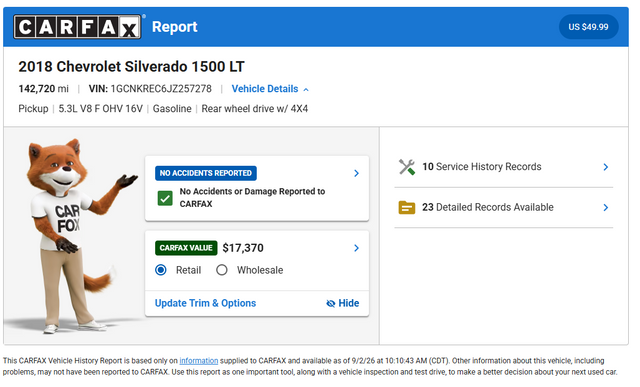The height and width of the screenshot is (387, 640).
Task: Click the VIN 1GCNKREC6JZ257278 text
Action: coord(150,89)
